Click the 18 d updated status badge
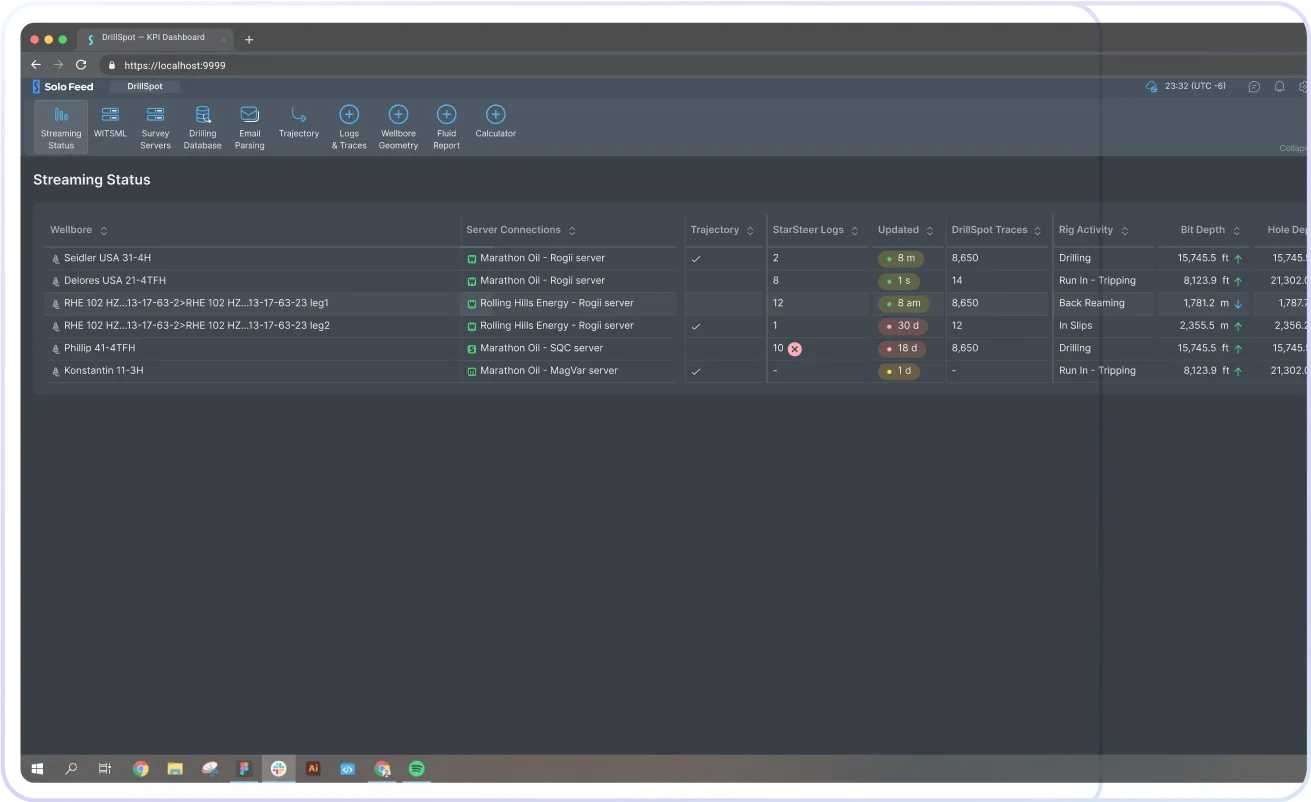The image size is (1311, 802). pos(902,348)
